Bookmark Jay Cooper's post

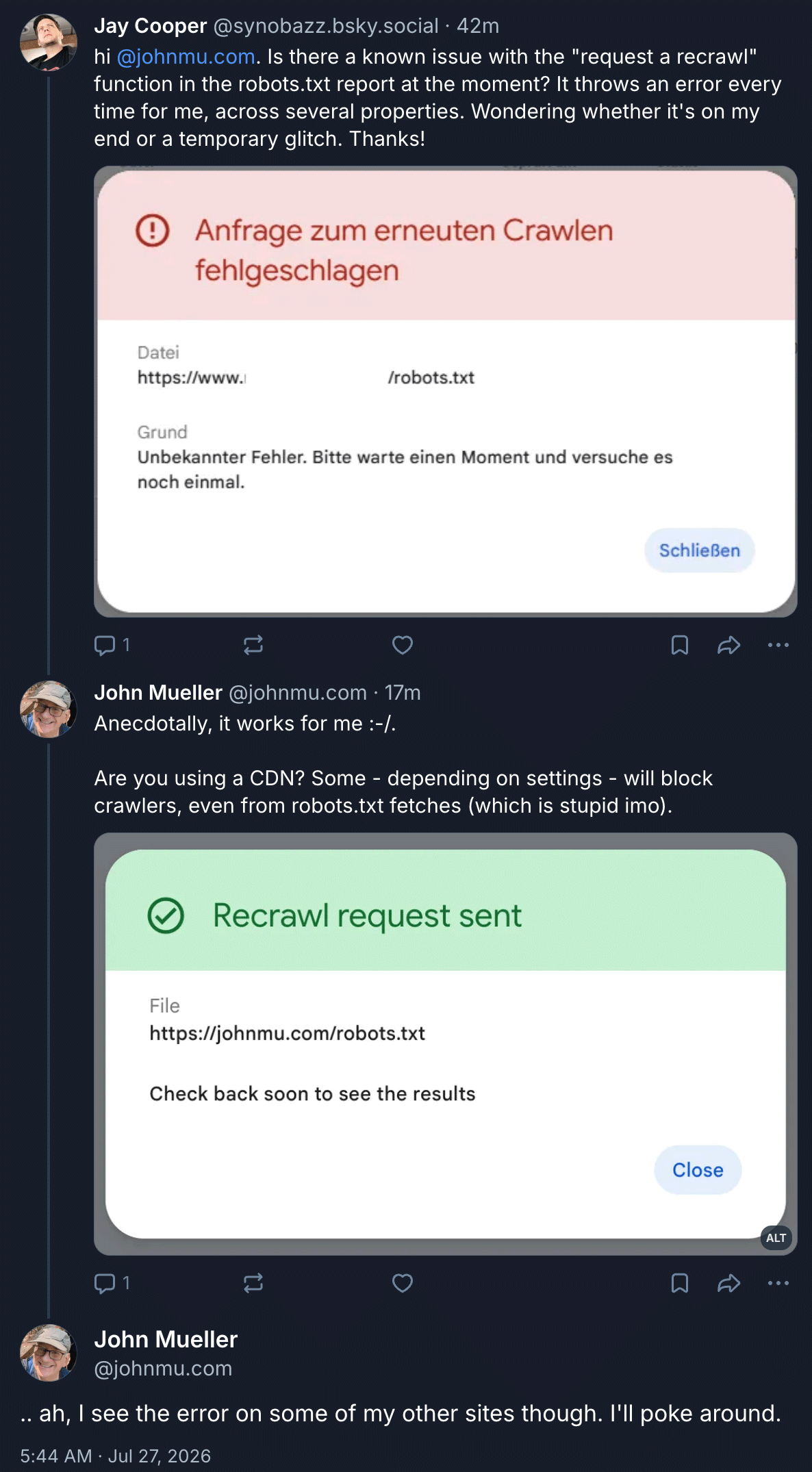[x=680, y=645]
